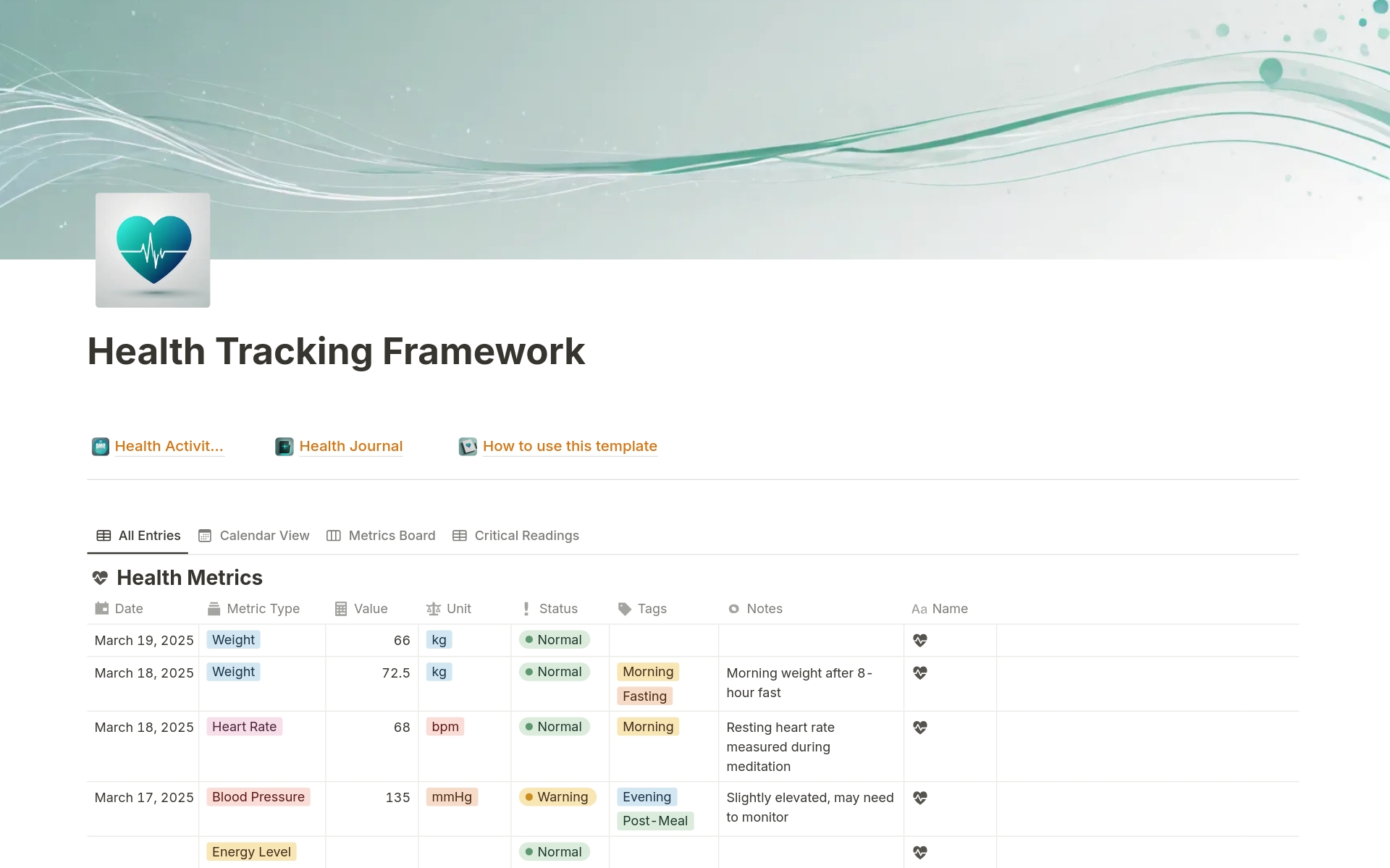Switch to Critical Readings tab
This screenshot has width=1390, height=868.
tap(516, 536)
